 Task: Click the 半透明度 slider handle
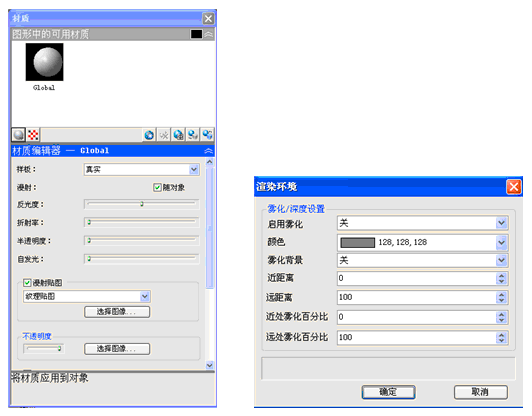(x=89, y=240)
